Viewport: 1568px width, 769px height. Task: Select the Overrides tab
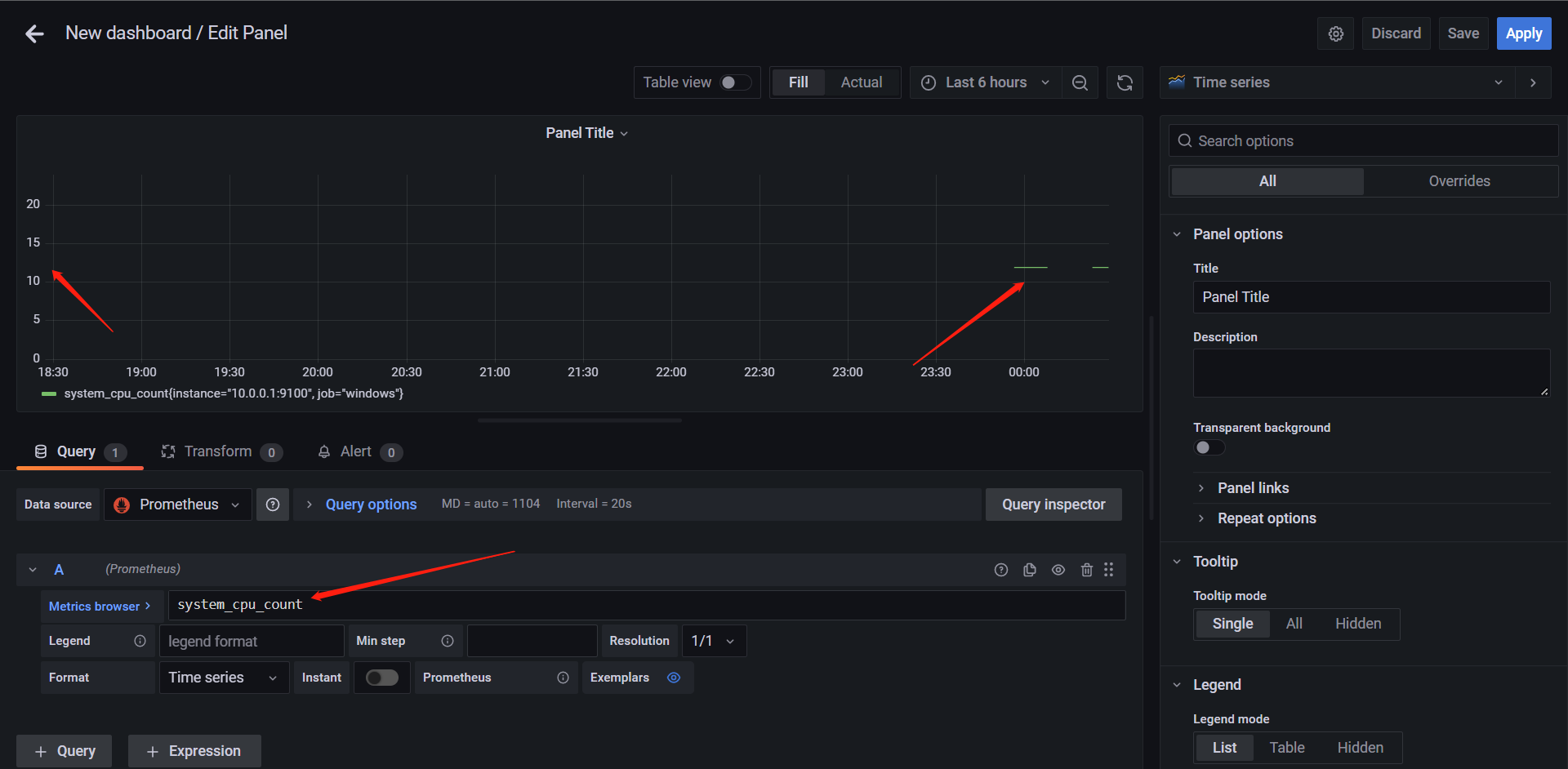click(x=1459, y=181)
